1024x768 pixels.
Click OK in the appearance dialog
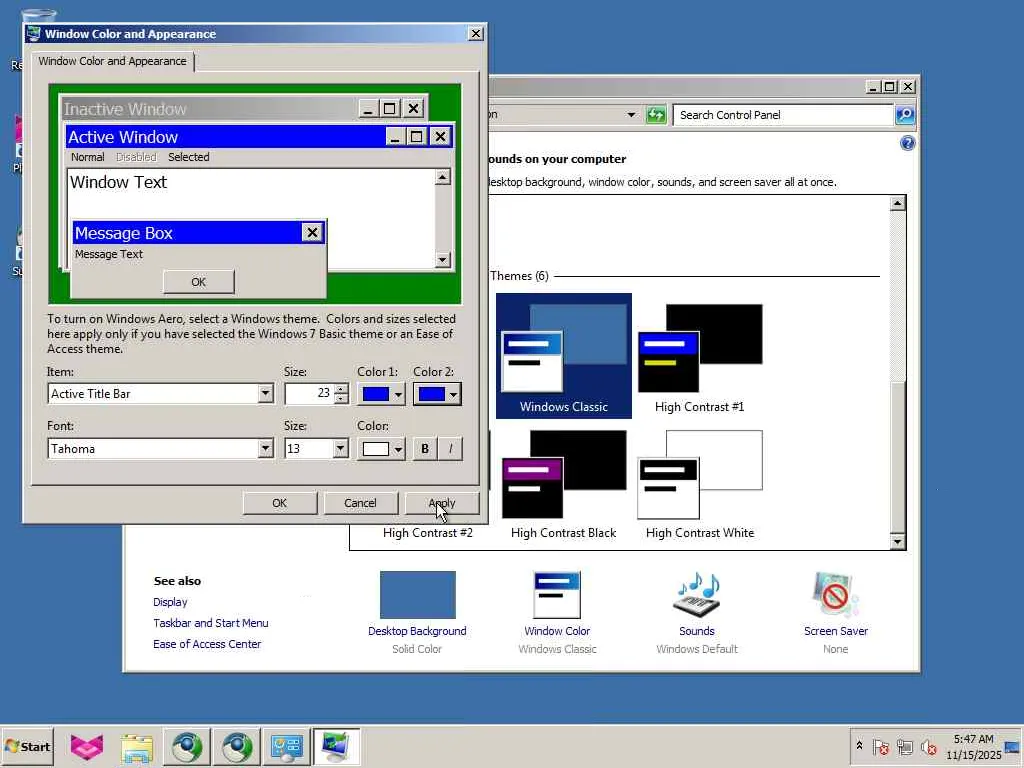[280, 503]
